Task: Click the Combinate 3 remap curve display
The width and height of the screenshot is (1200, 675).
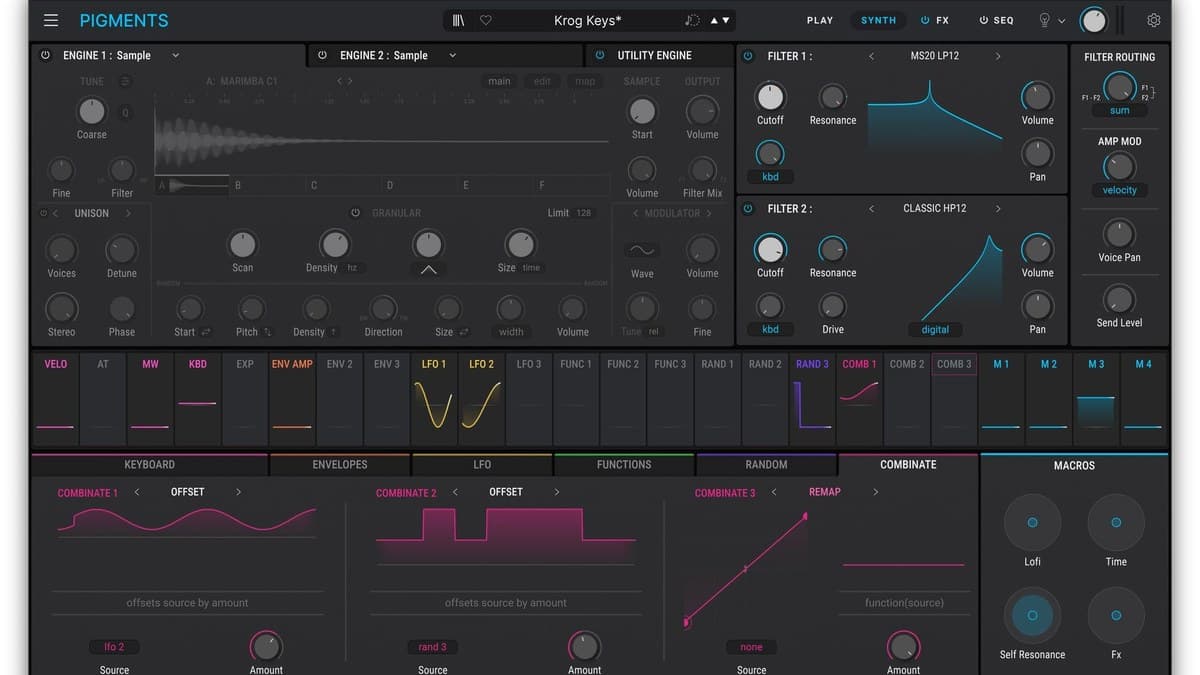Action: click(747, 569)
